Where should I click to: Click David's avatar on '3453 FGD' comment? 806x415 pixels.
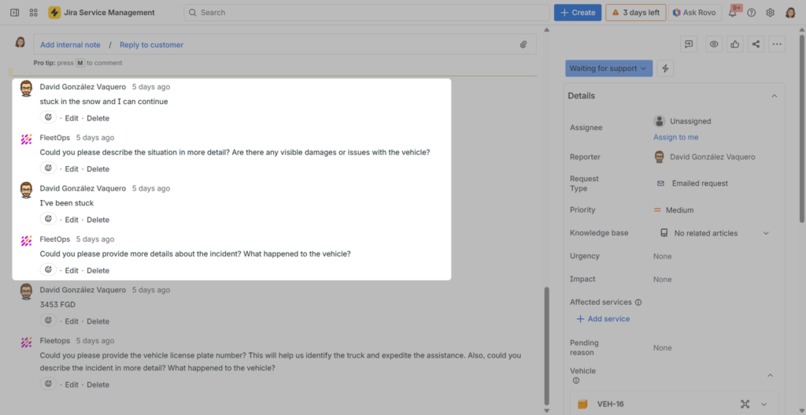pyautogui.click(x=26, y=292)
